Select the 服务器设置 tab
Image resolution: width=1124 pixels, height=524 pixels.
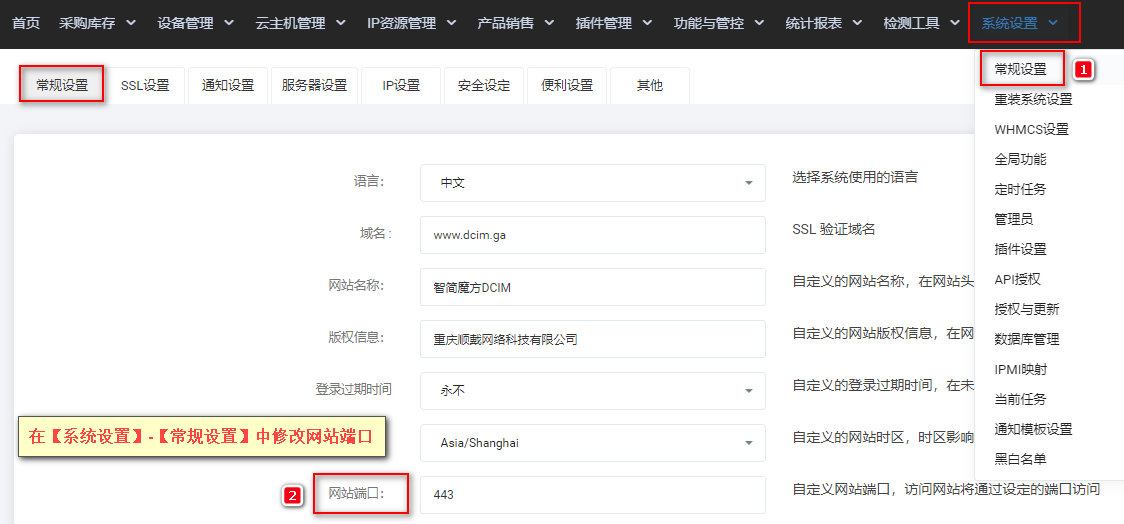[315, 86]
